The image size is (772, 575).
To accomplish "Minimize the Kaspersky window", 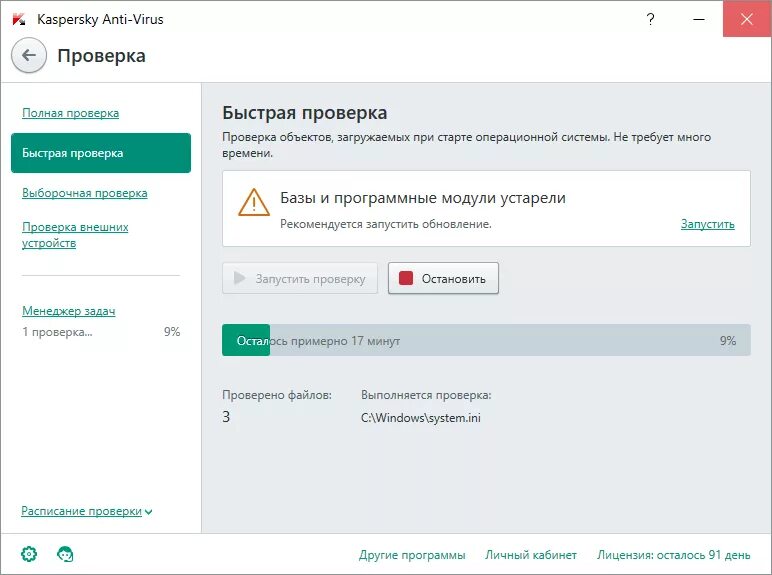I will click(x=699, y=19).
